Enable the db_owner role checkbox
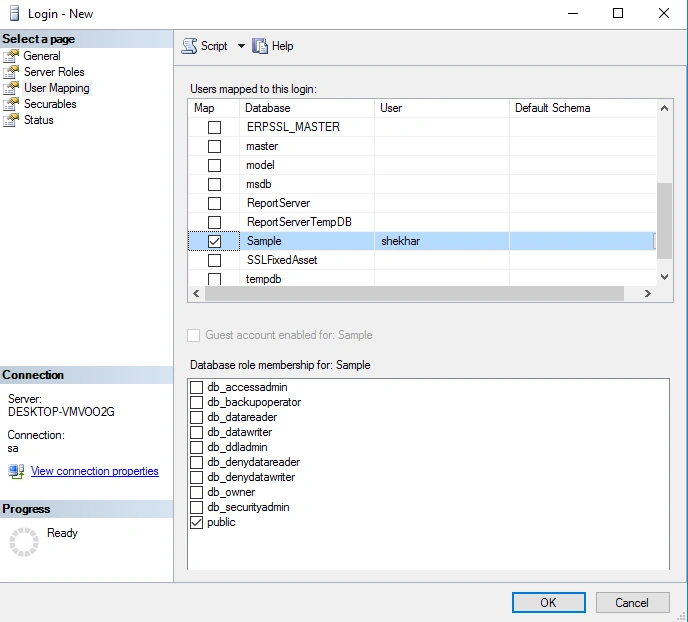The height and width of the screenshot is (622, 688). [x=197, y=492]
